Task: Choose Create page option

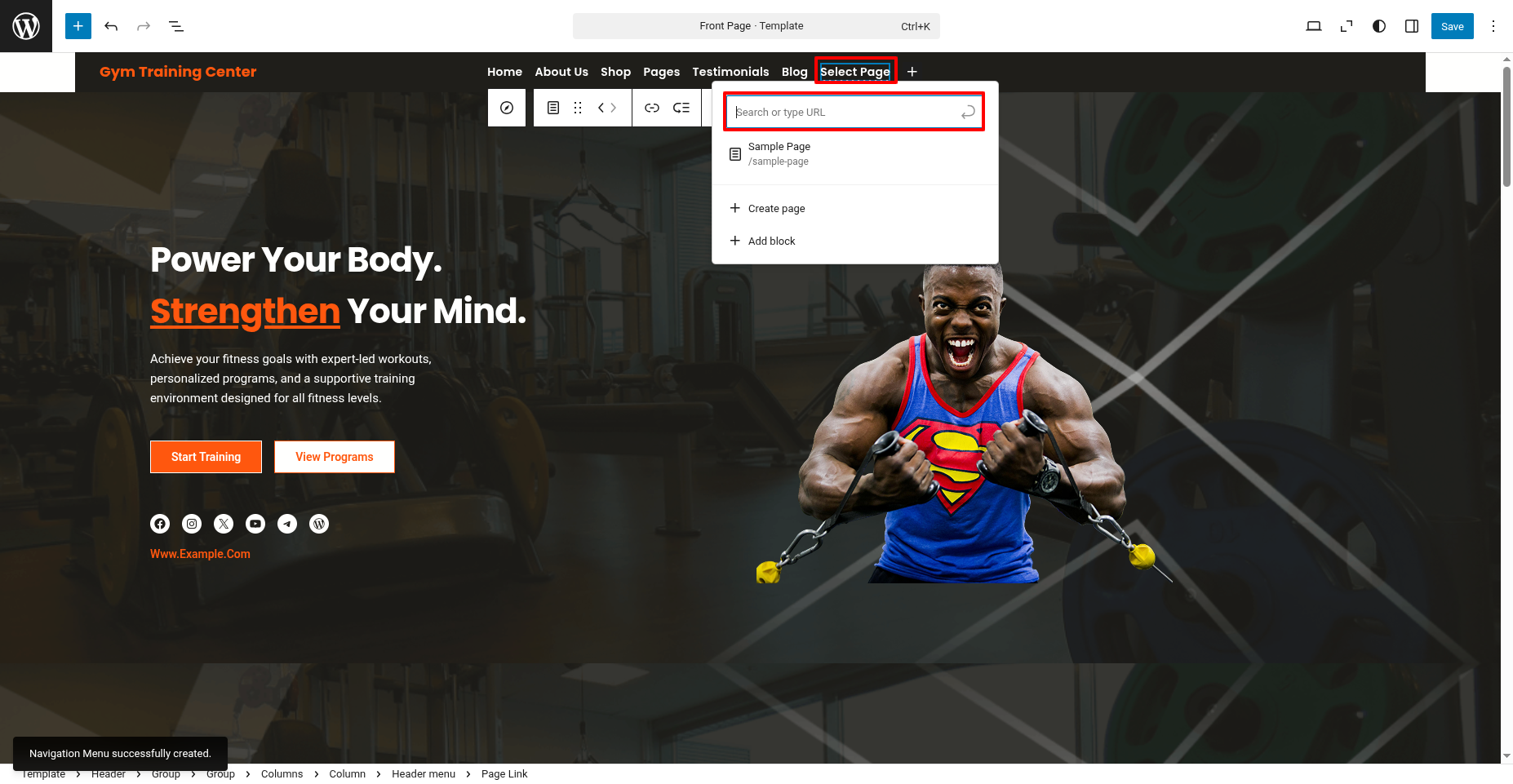Action: coord(776,209)
